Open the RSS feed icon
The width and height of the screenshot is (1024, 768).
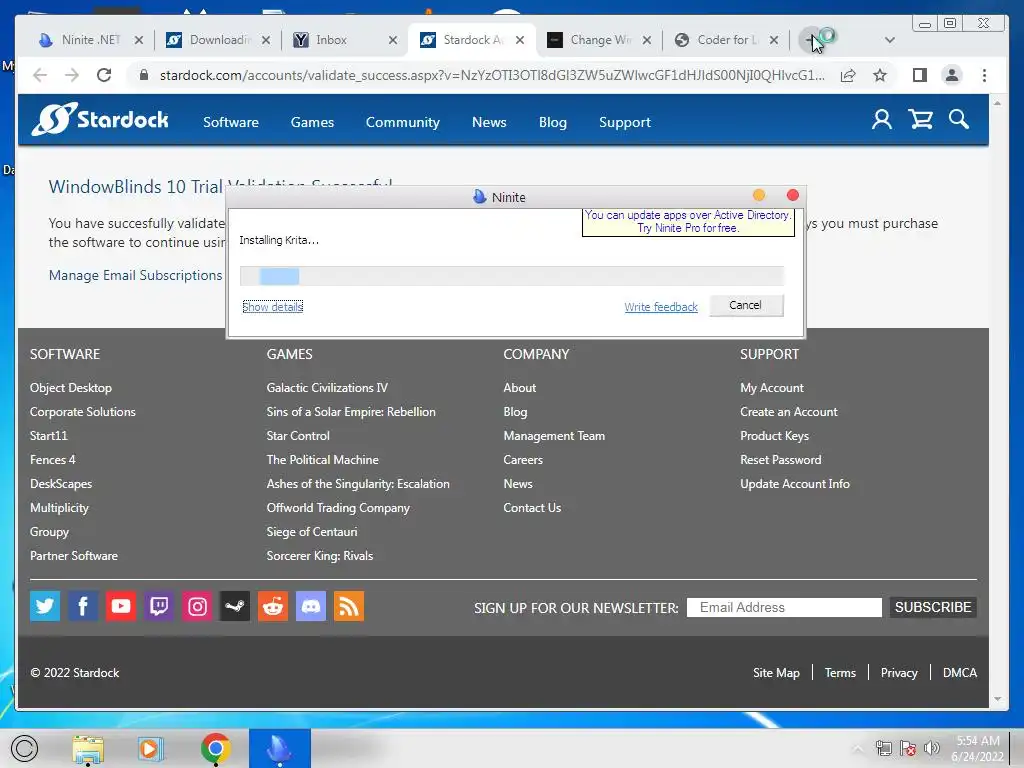click(349, 606)
